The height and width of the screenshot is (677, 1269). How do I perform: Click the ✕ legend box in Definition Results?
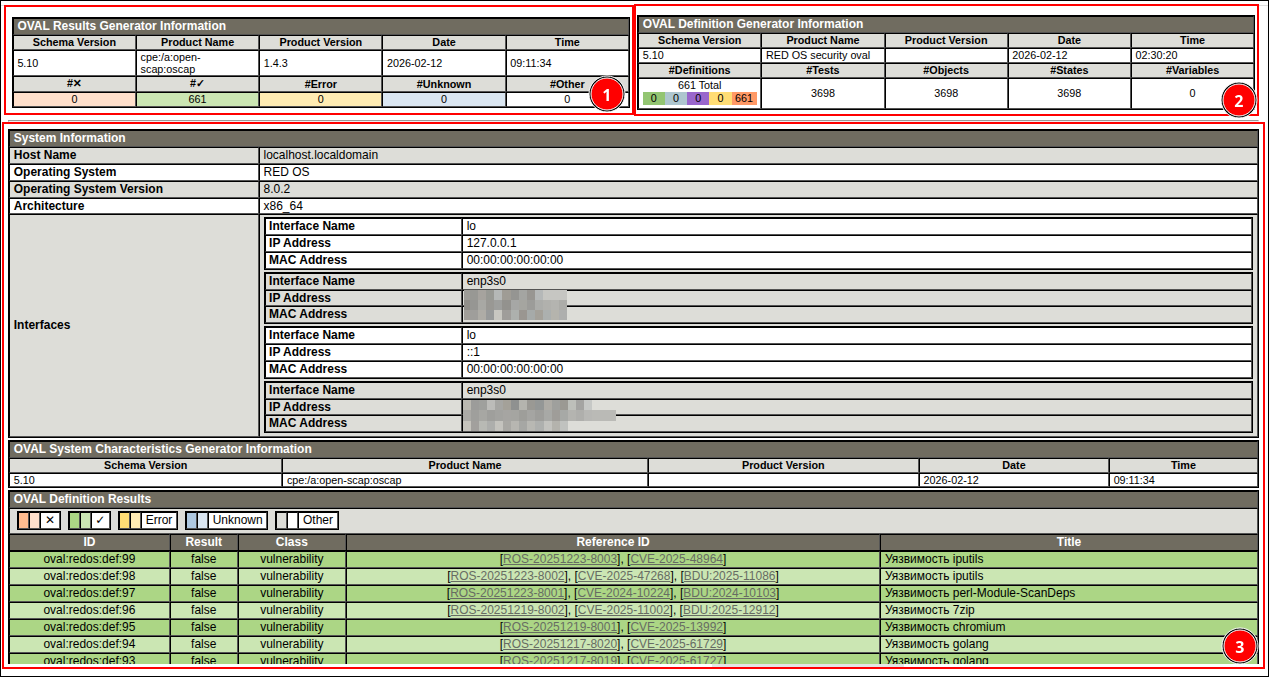pos(40,520)
